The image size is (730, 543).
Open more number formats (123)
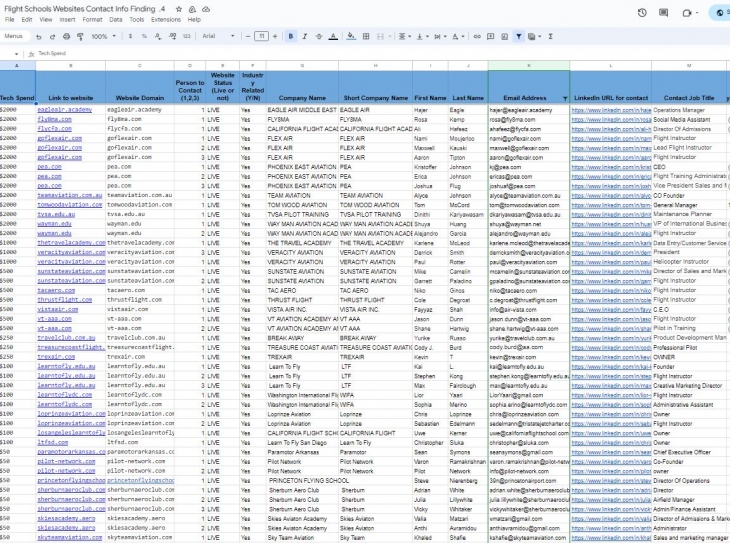click(187, 36)
